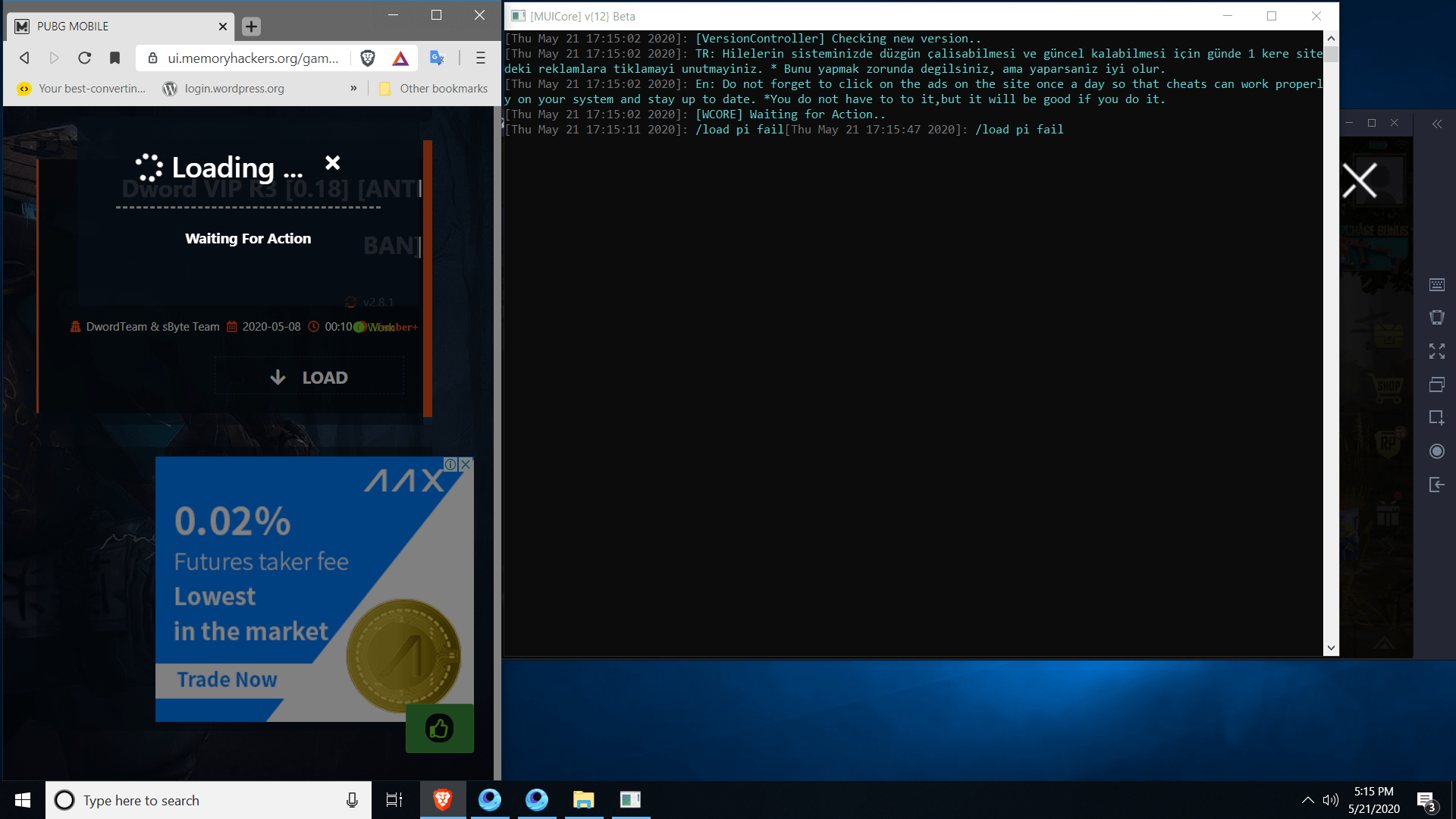Select the PUBG MOBILE tab
1456x819 pixels.
pyautogui.click(x=121, y=27)
